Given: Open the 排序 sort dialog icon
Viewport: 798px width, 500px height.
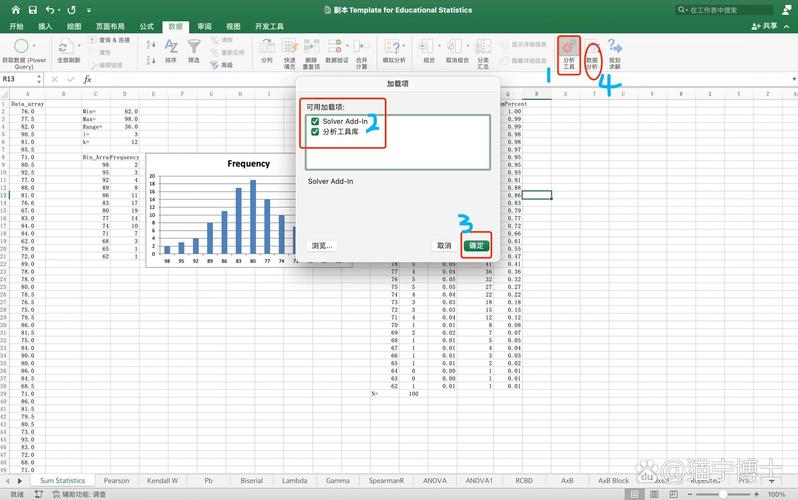Looking at the screenshot, I should [x=170, y=50].
